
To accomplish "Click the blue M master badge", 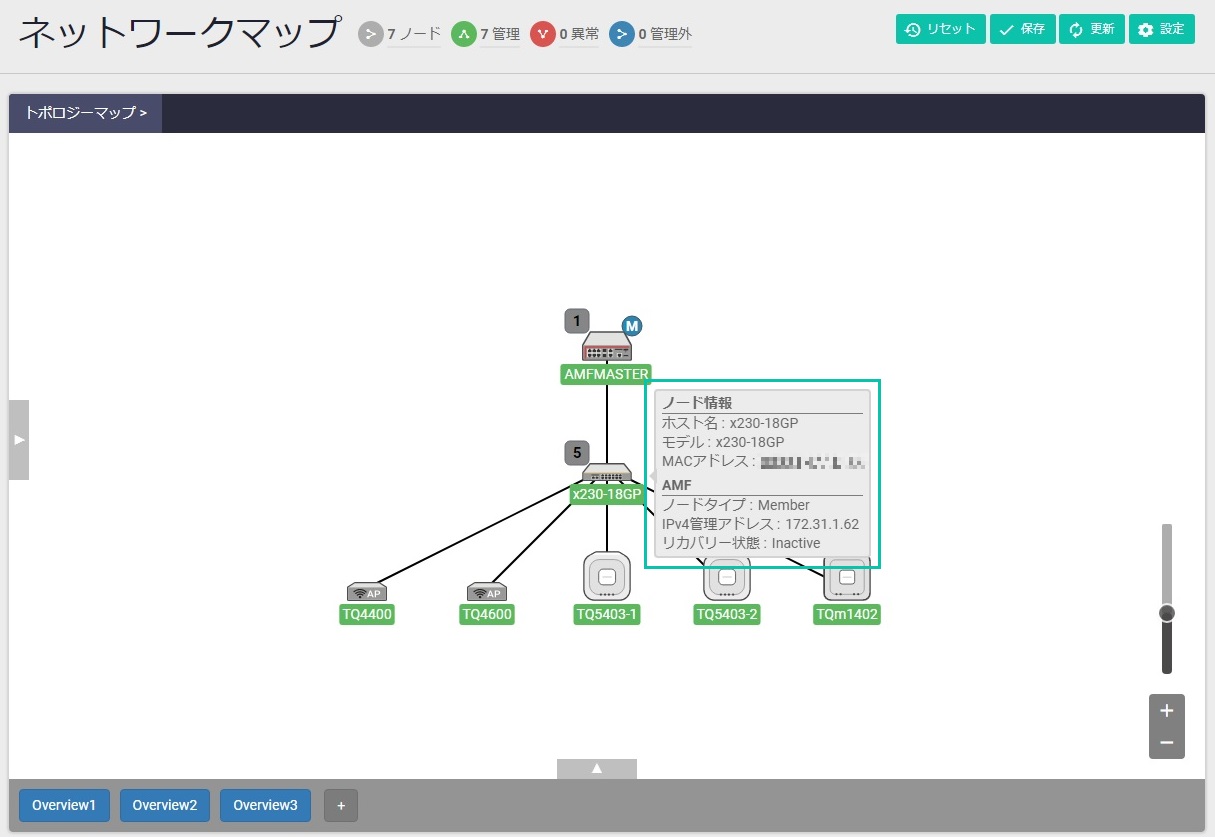I will [632, 326].
